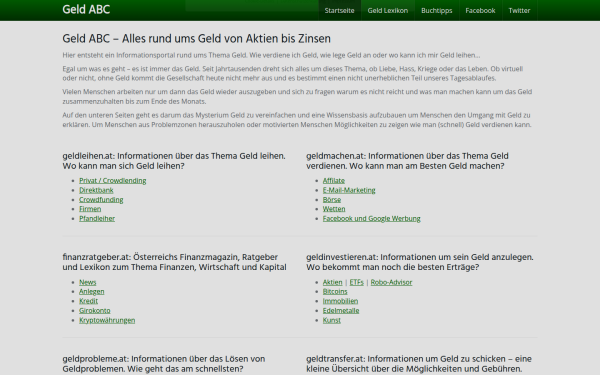The image size is (600, 375).
Task: Click the paragraph starting 'Vielen Menschen arbeiten'
Action: [x=297, y=96]
